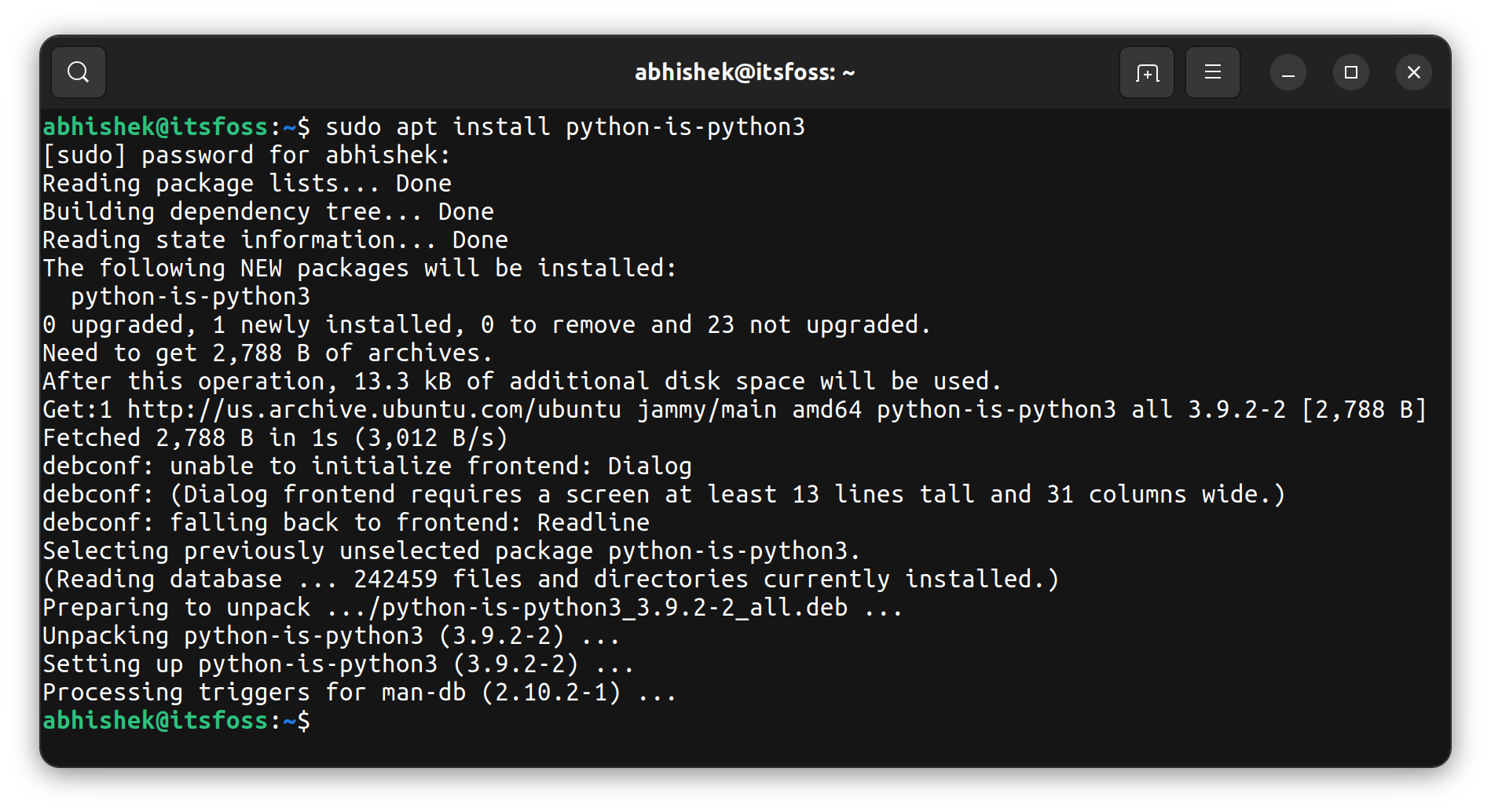Click 'debconf: falling back to frontend: Readline' line
The height and width of the screenshot is (812, 1491).
[x=346, y=522]
